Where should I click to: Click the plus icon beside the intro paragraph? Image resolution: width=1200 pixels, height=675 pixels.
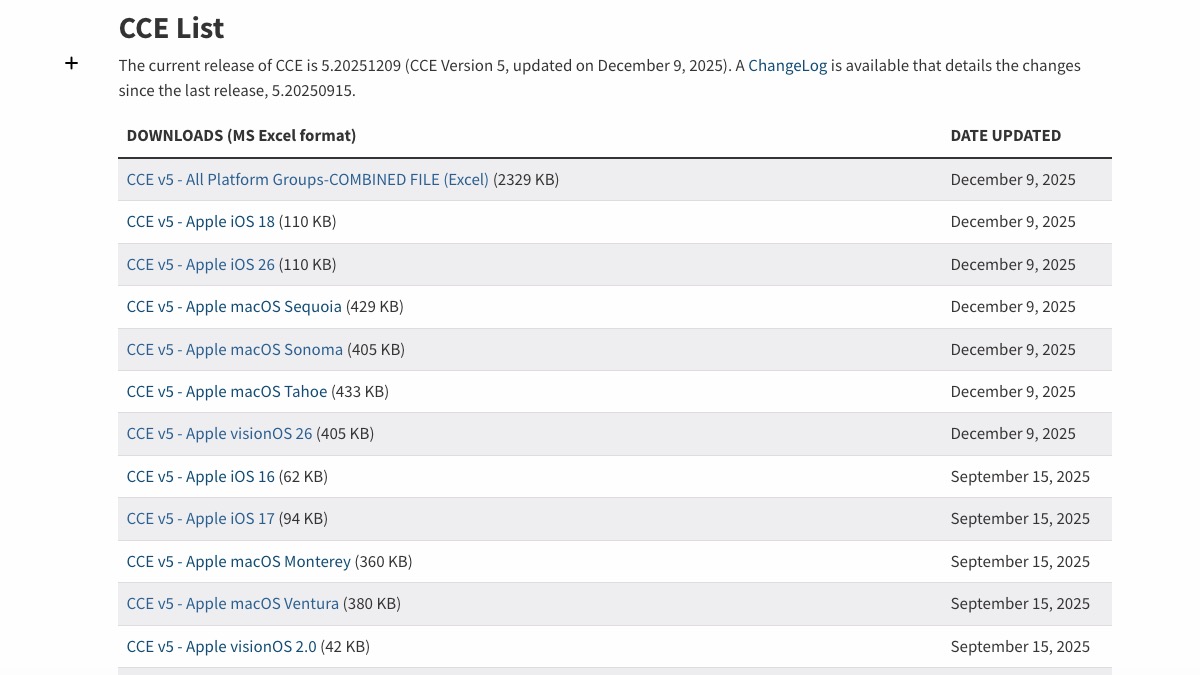point(71,63)
